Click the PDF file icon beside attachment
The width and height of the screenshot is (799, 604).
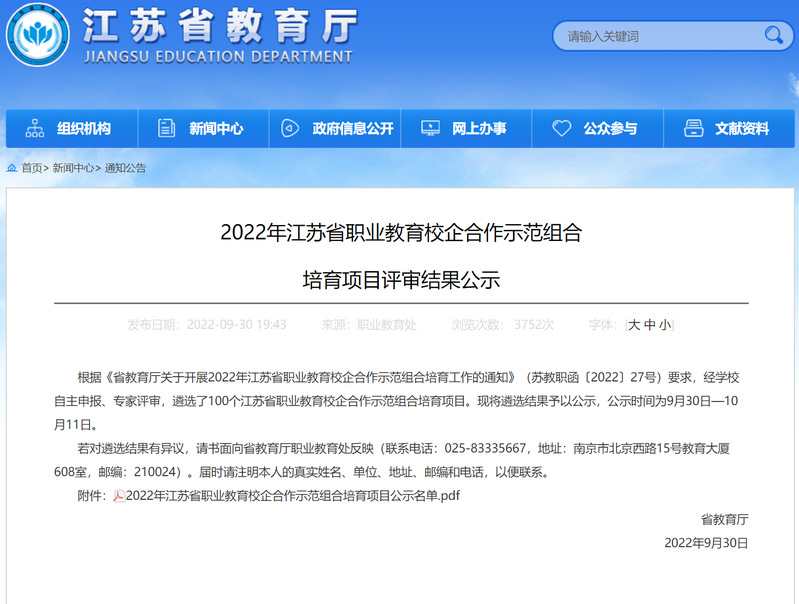119,495
